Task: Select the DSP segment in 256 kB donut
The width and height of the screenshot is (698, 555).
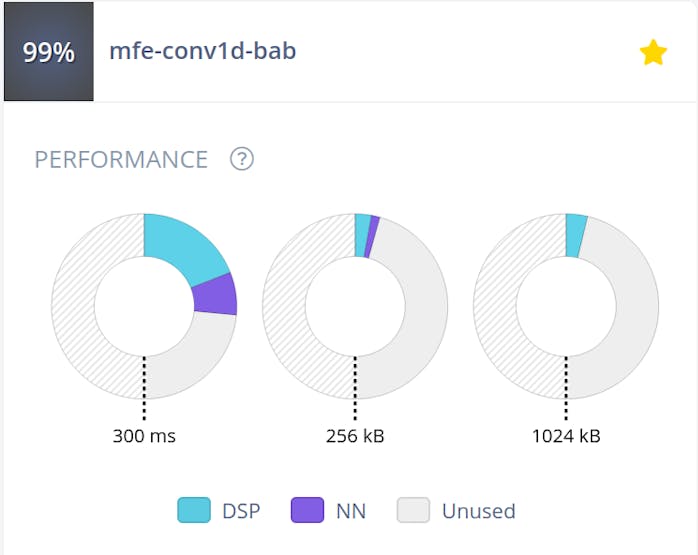Action: (362, 234)
